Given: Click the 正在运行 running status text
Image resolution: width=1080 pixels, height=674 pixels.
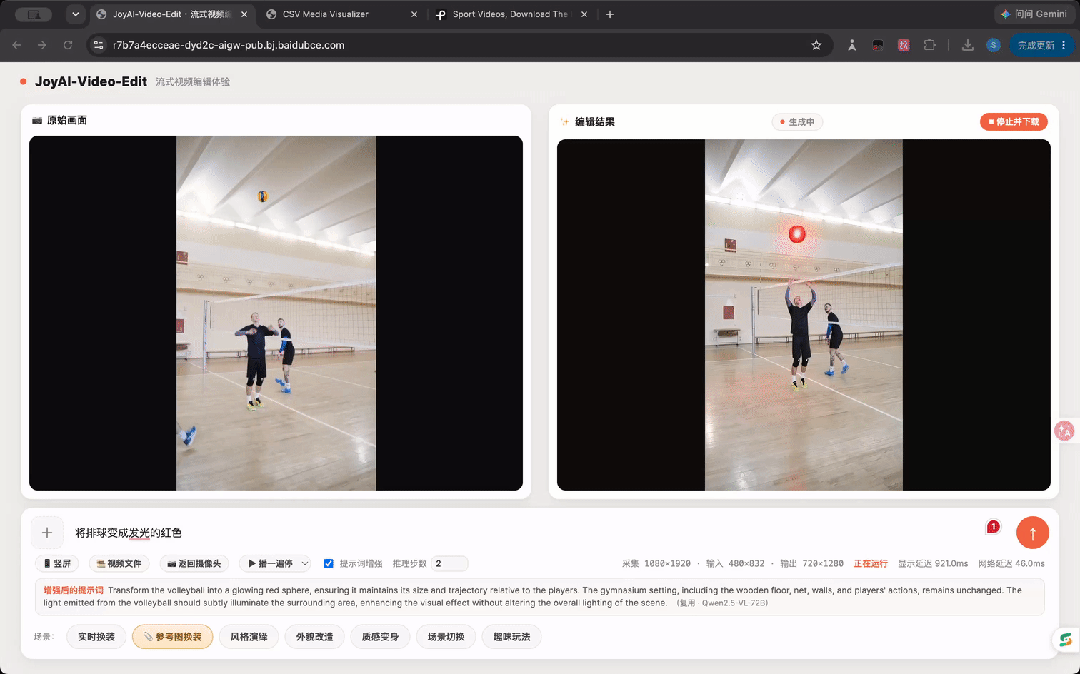Looking at the screenshot, I should [x=871, y=563].
